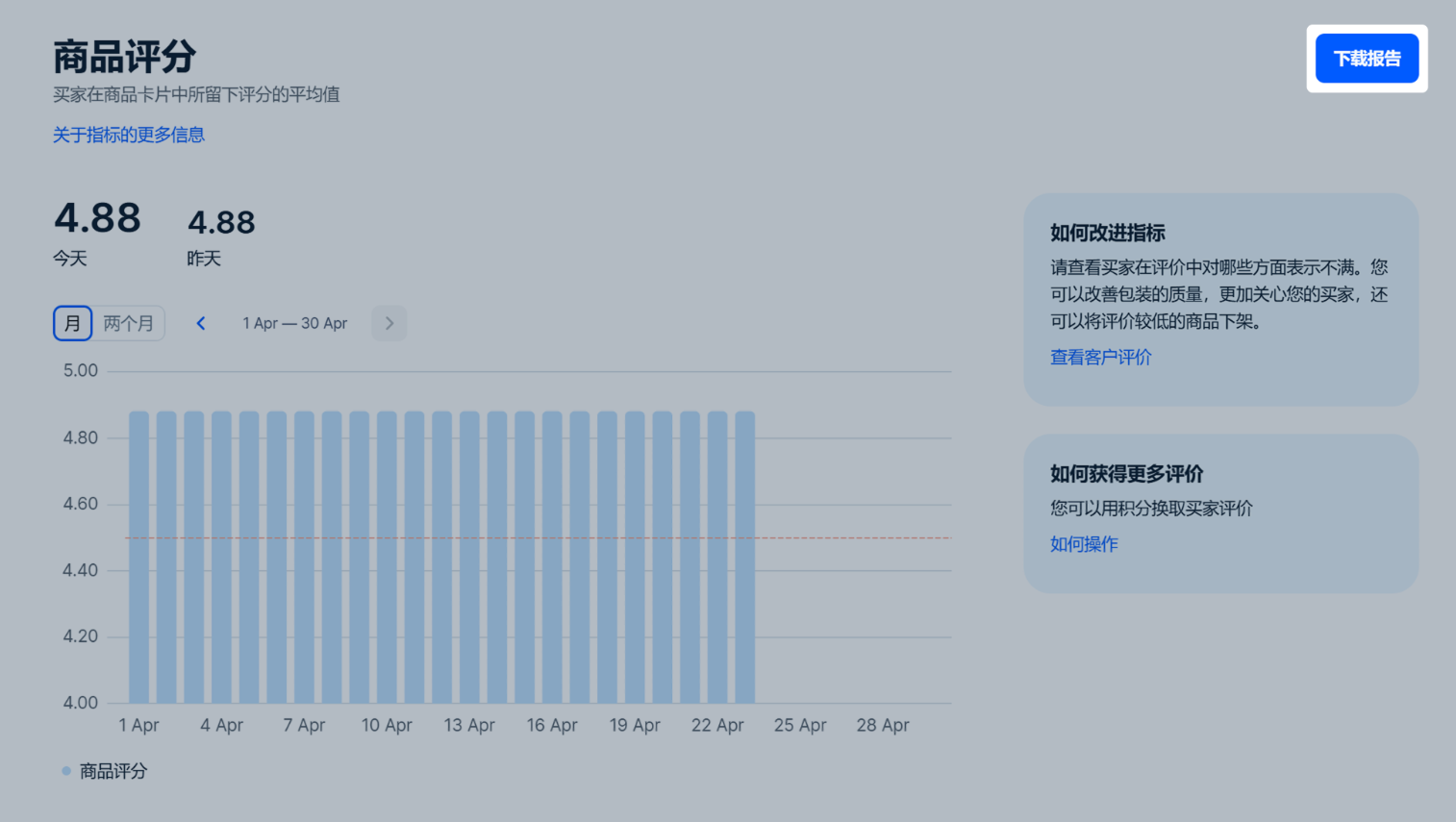Open the 查看客户评价 link
Screen dimensions: 1456x822
[x=1100, y=358]
